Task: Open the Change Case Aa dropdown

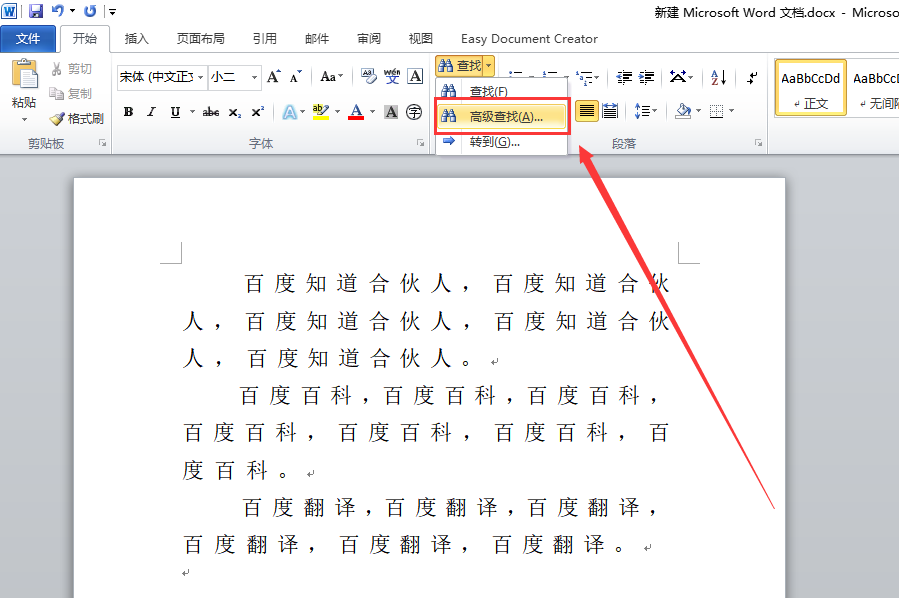Action: (x=332, y=76)
